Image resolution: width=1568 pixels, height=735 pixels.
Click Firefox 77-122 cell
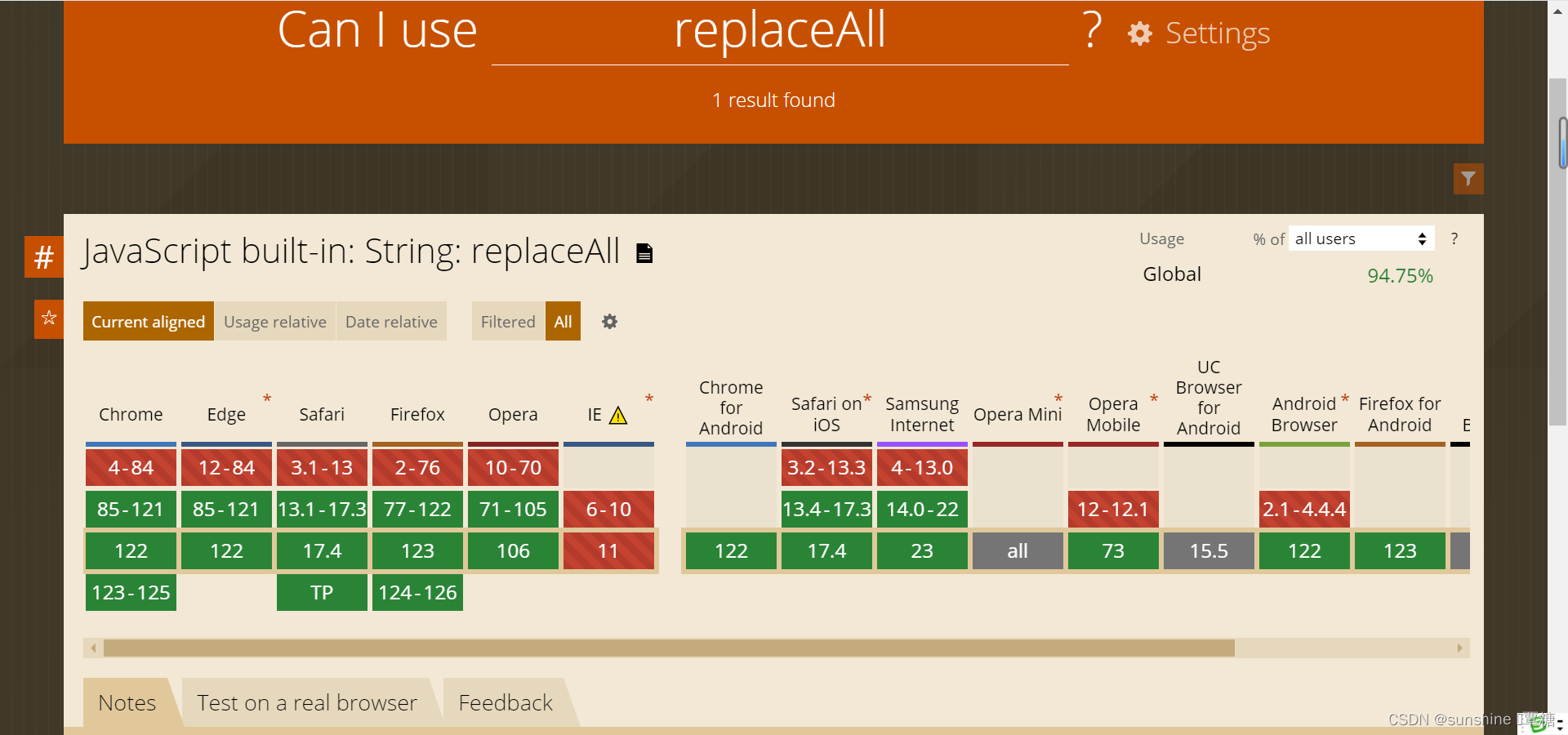(x=417, y=510)
